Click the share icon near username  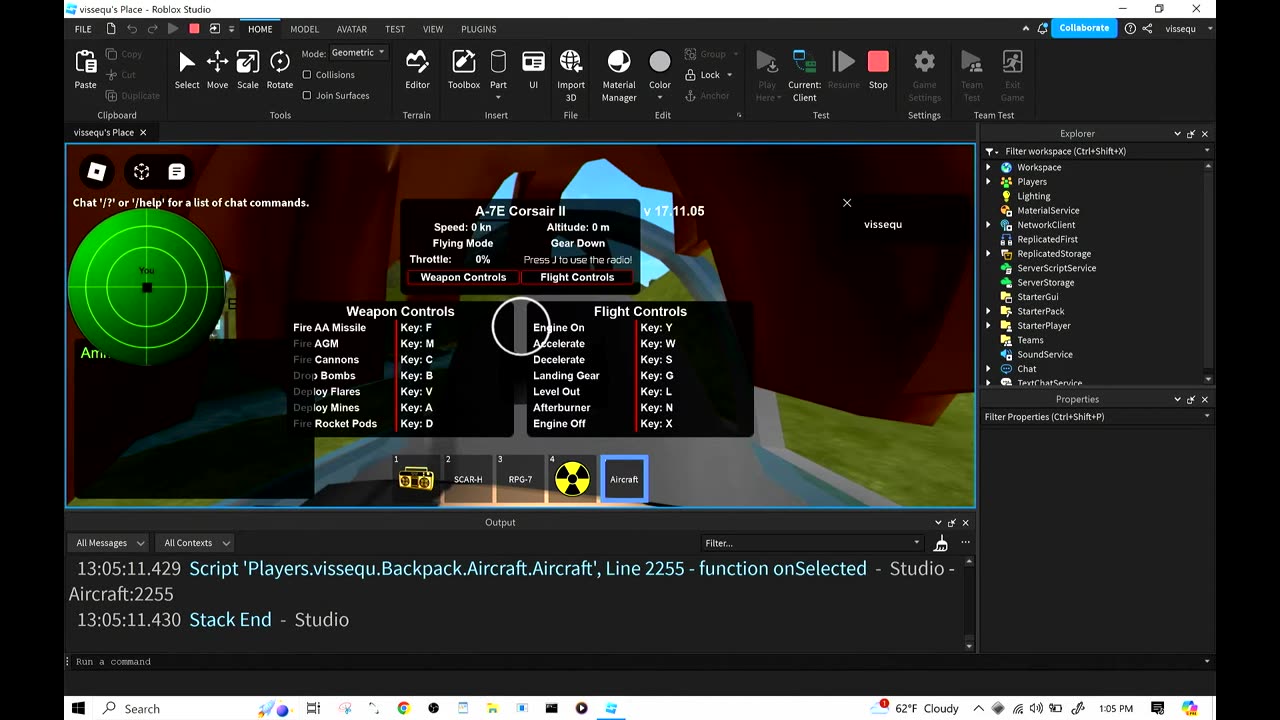[1148, 28]
